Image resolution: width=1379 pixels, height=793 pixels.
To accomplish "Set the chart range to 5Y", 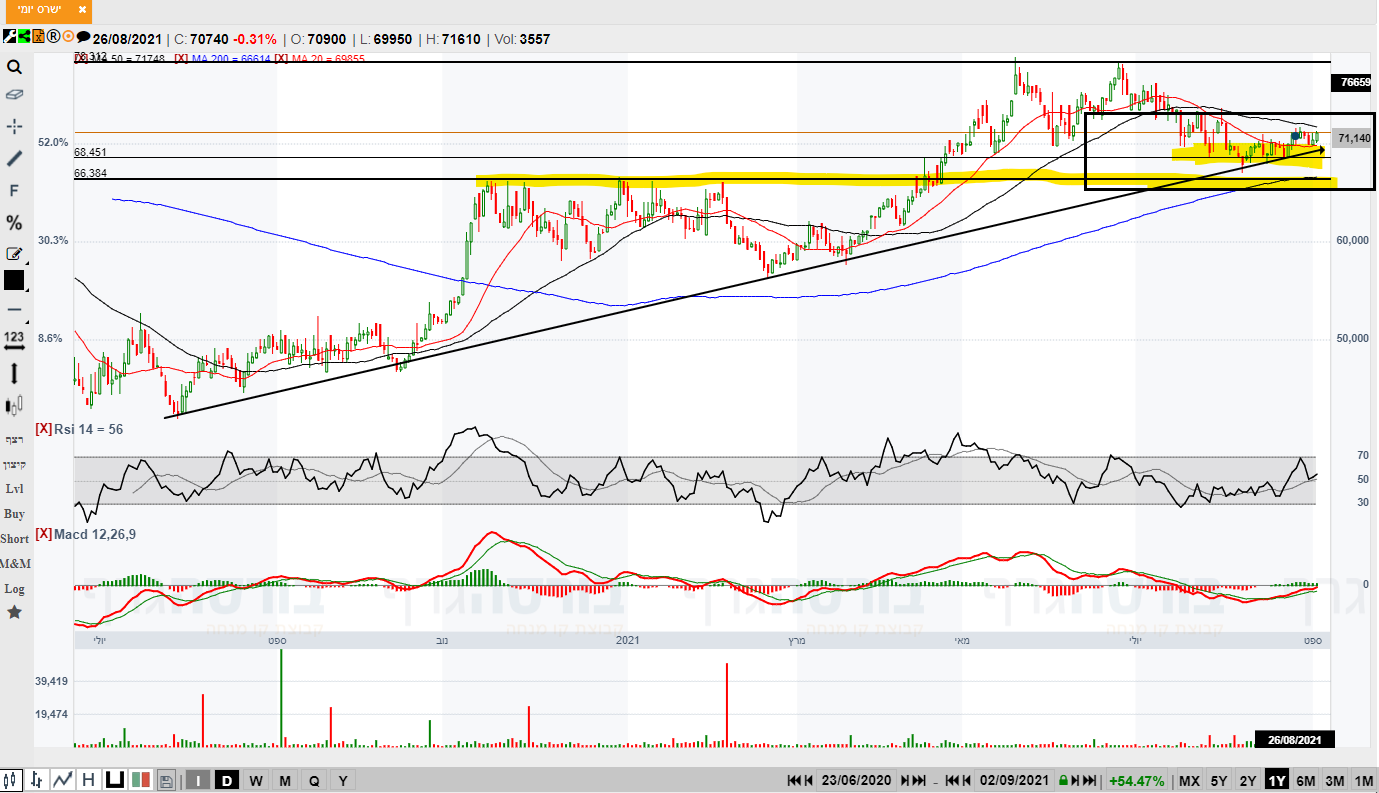I will (1218, 780).
